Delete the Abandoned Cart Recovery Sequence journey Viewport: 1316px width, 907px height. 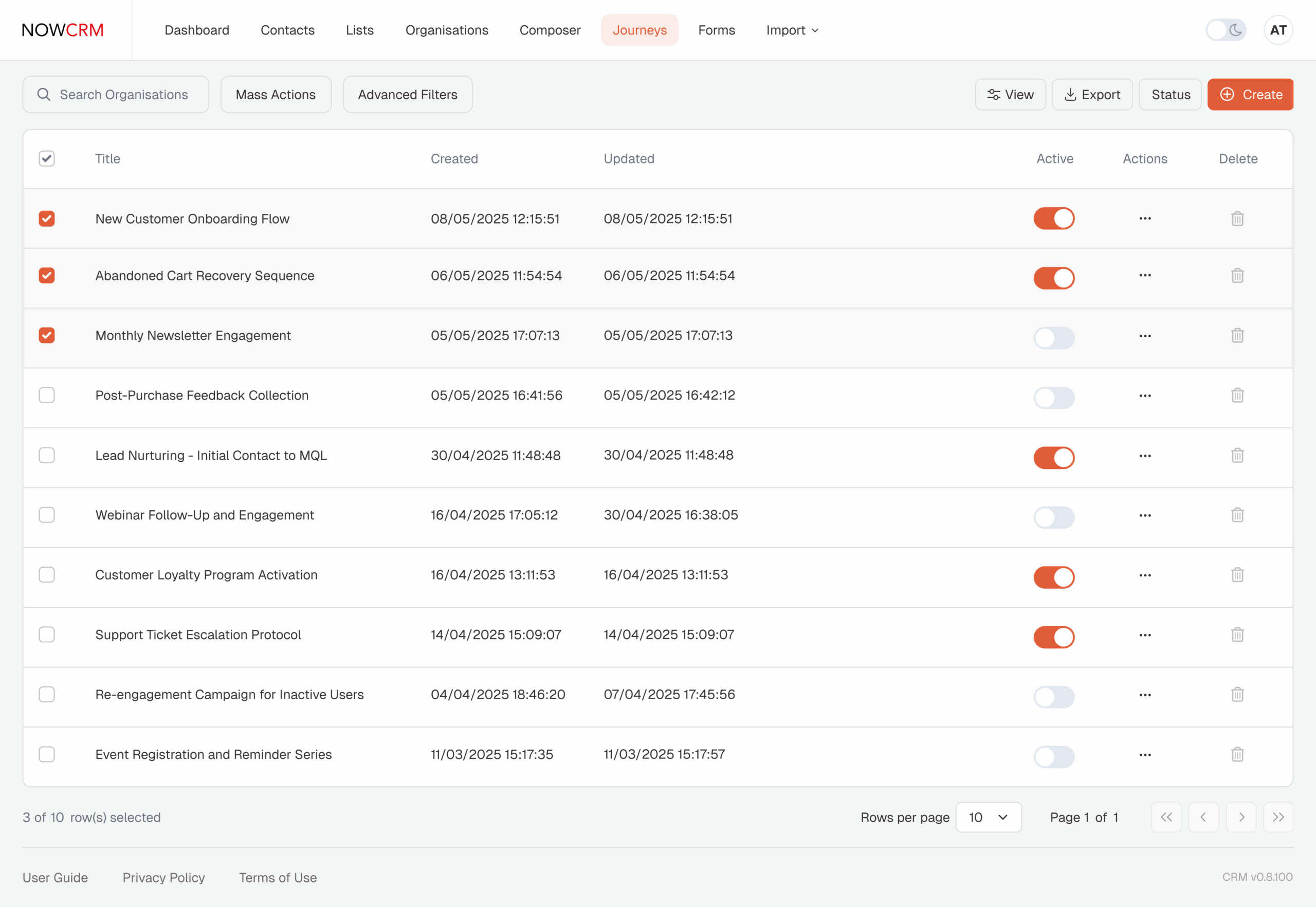point(1237,276)
